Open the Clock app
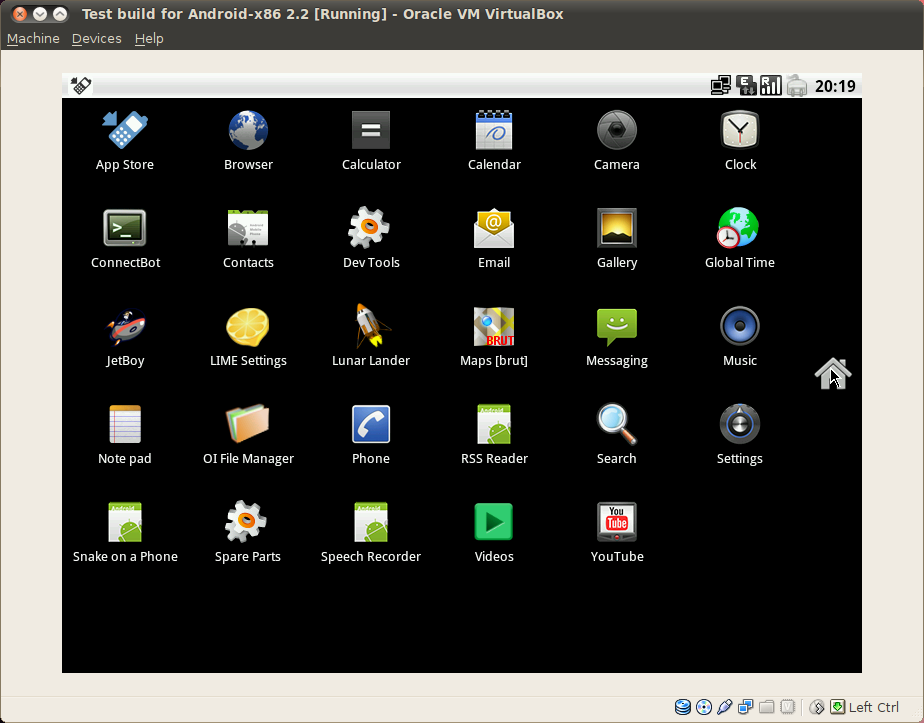This screenshot has height=723, width=924. [740, 141]
